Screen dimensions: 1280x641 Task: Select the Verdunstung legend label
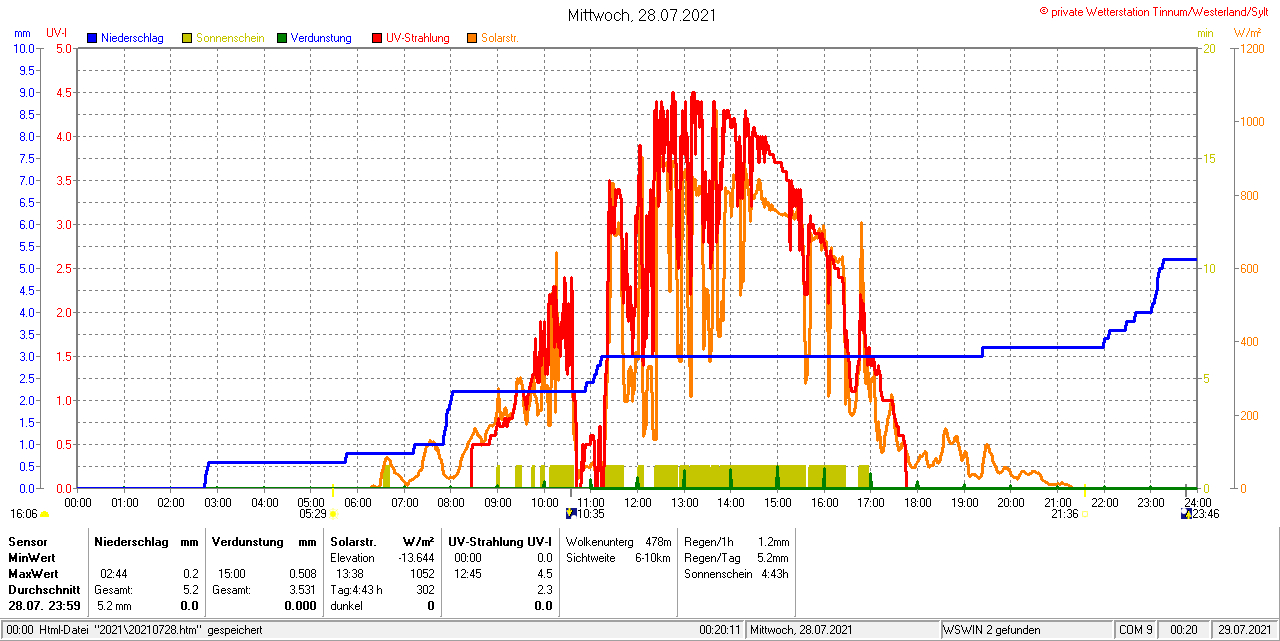(321, 38)
